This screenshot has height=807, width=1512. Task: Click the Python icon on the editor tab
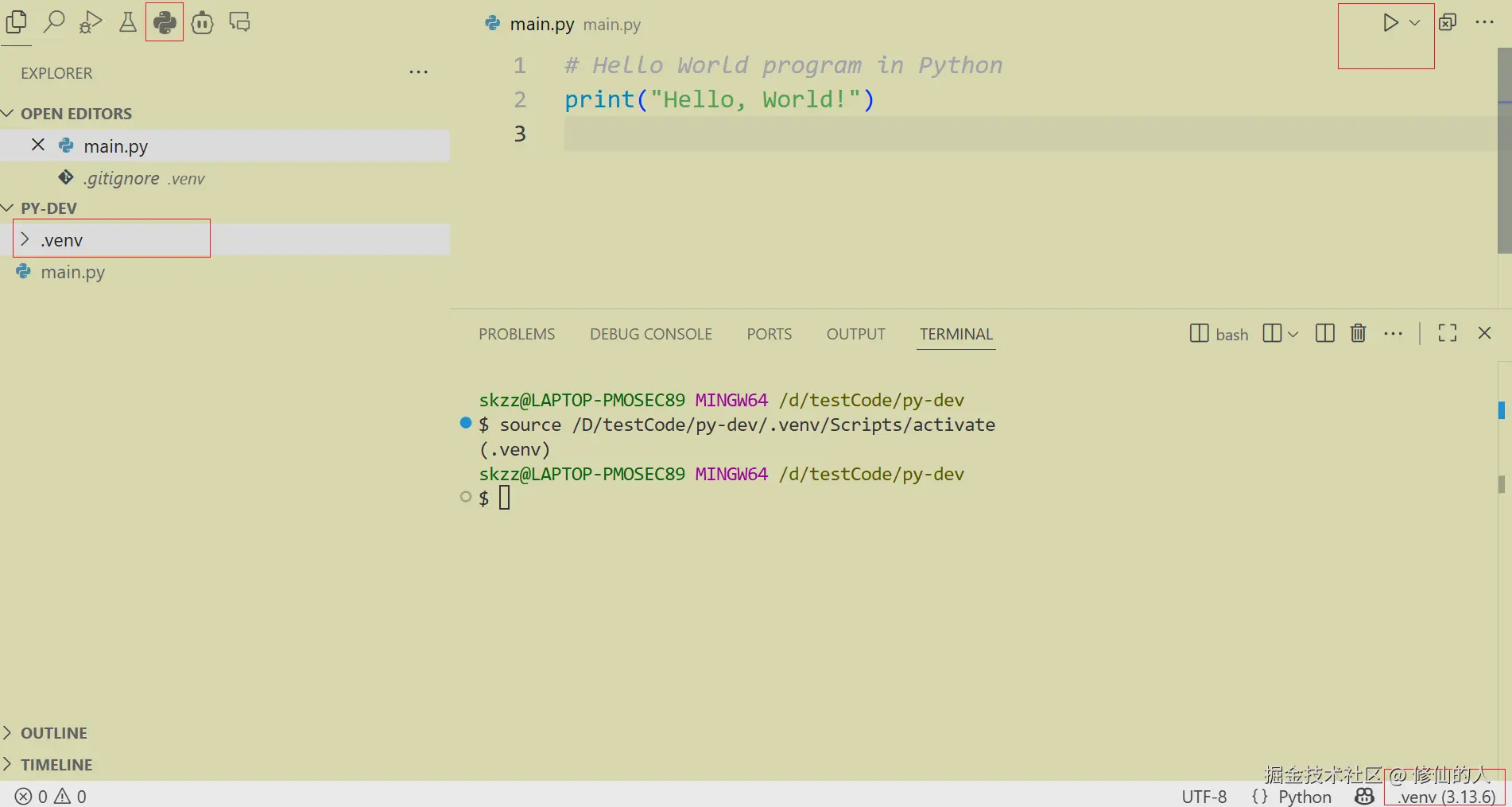(493, 24)
